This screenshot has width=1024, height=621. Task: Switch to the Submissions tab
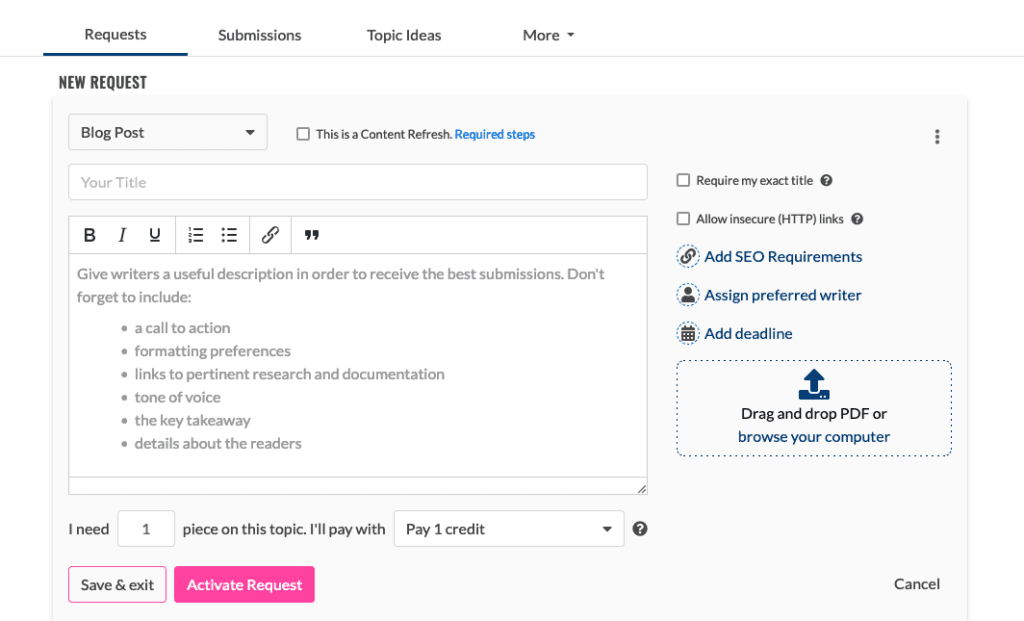(x=260, y=35)
